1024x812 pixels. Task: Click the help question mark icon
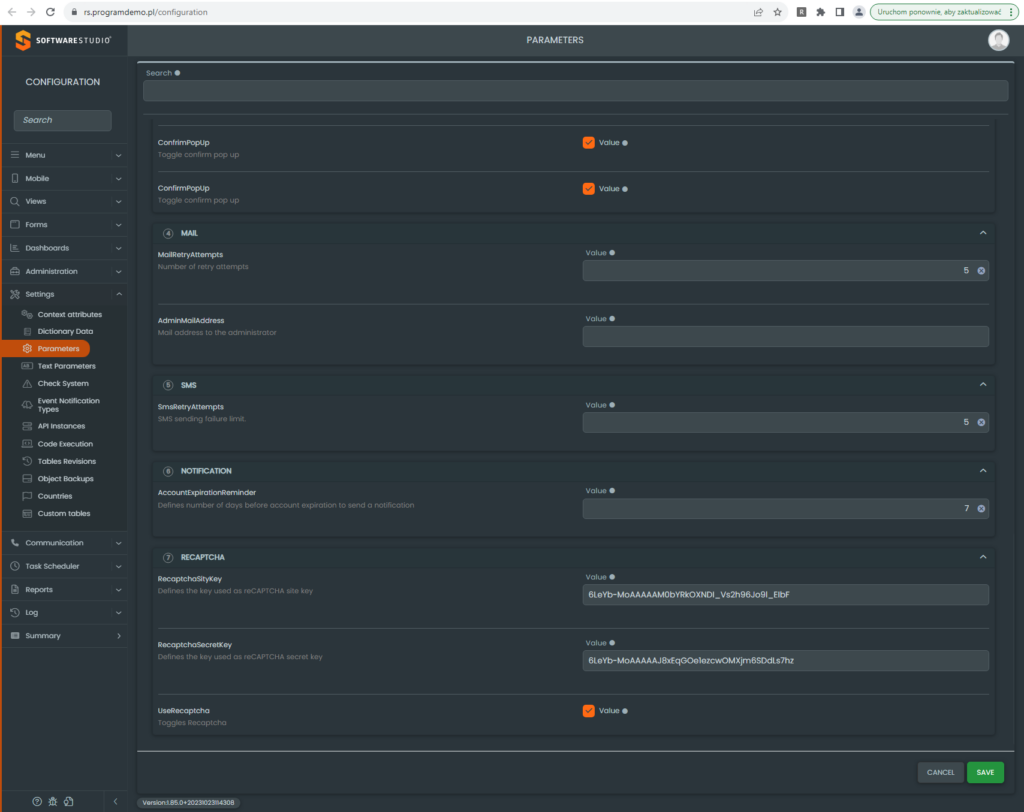tap(37, 801)
